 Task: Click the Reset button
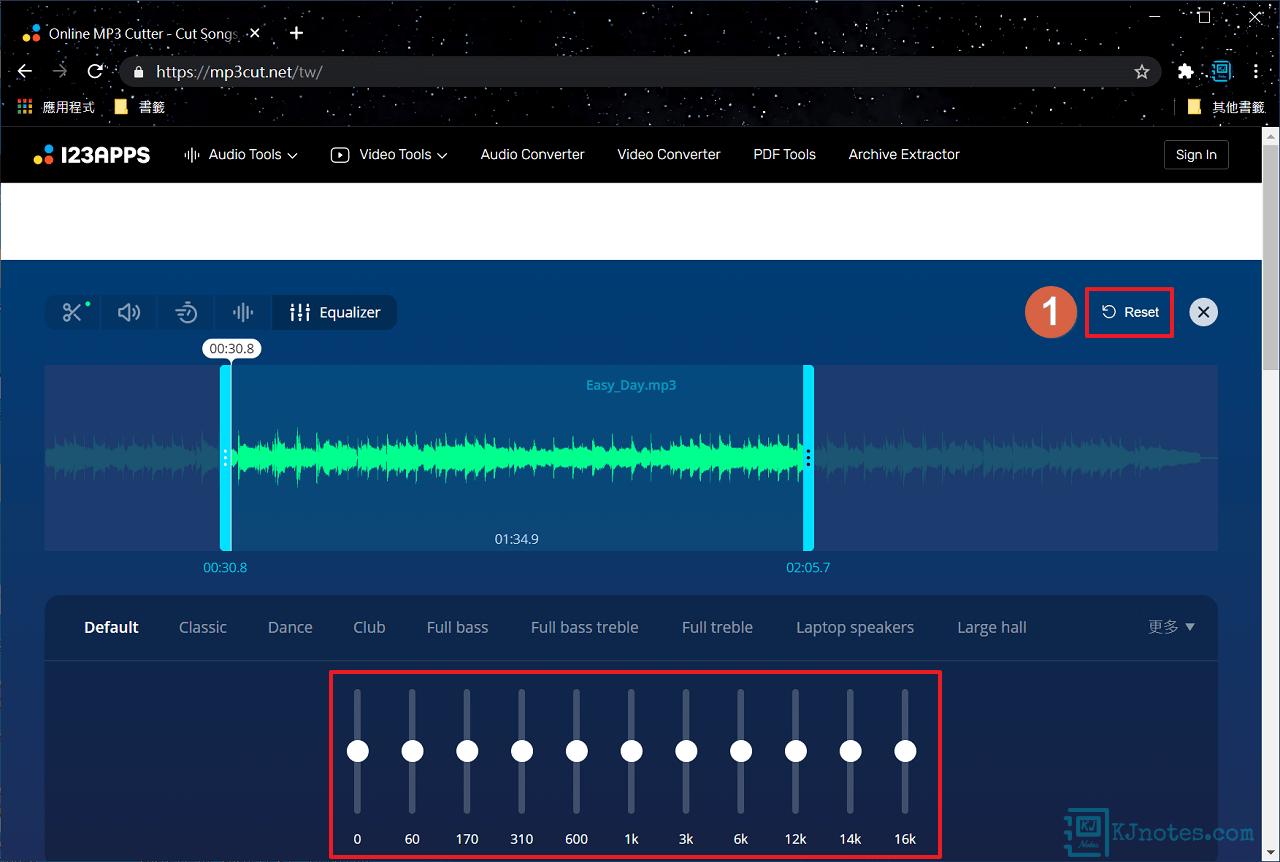[1129, 311]
